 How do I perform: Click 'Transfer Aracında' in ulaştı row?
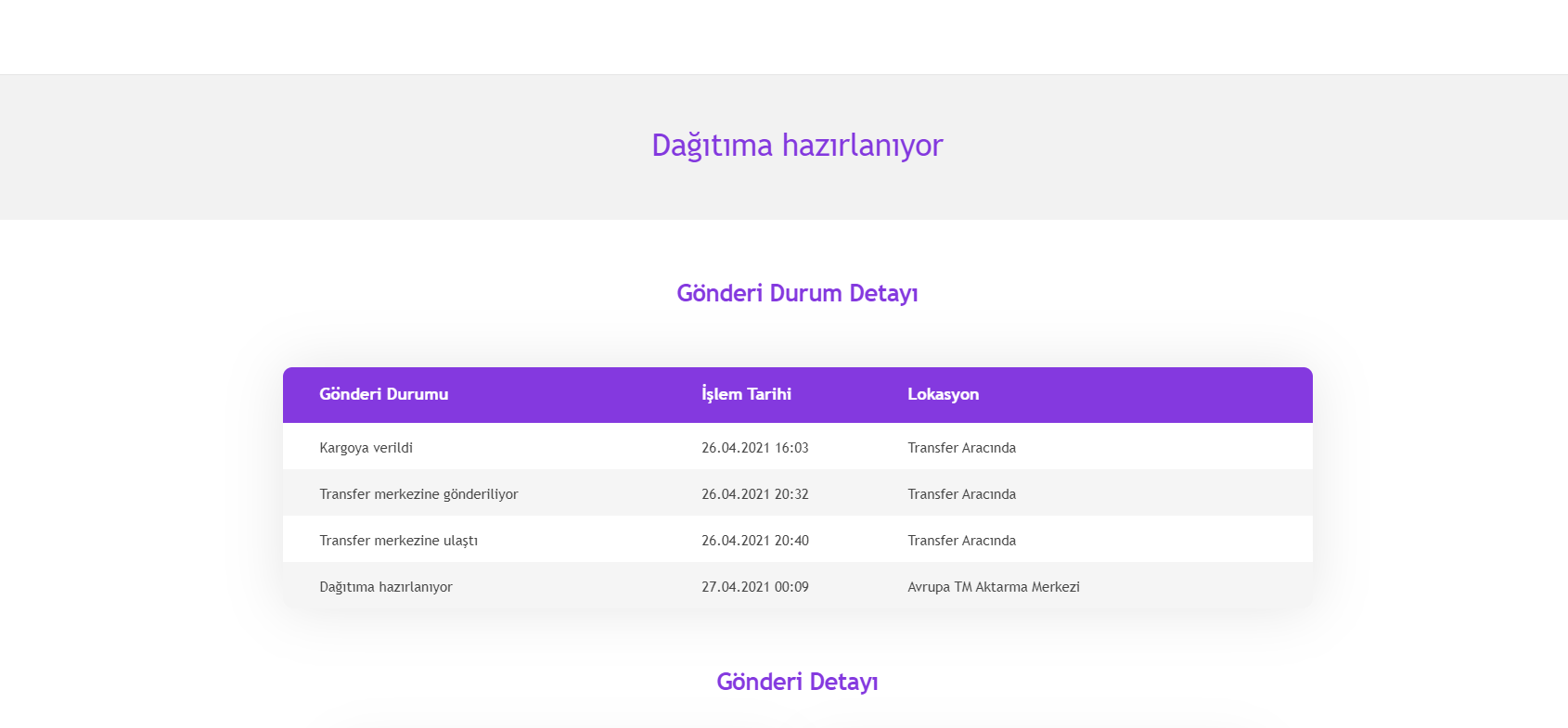click(x=962, y=541)
